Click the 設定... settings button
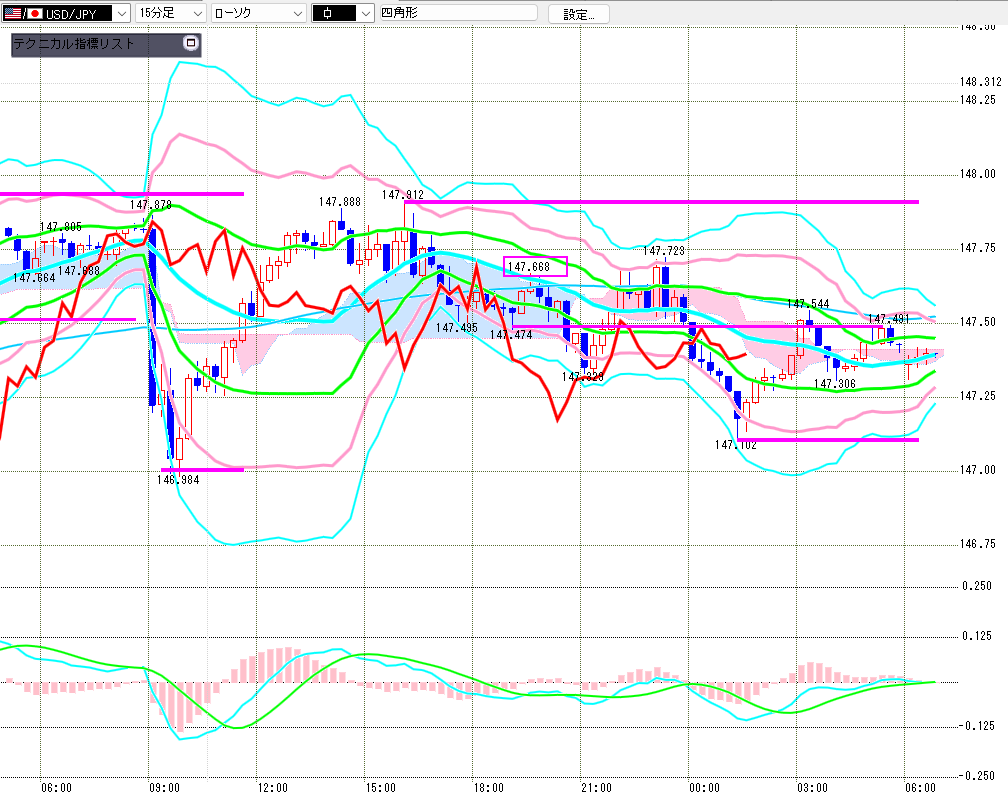The height and width of the screenshot is (798, 1008). point(579,14)
